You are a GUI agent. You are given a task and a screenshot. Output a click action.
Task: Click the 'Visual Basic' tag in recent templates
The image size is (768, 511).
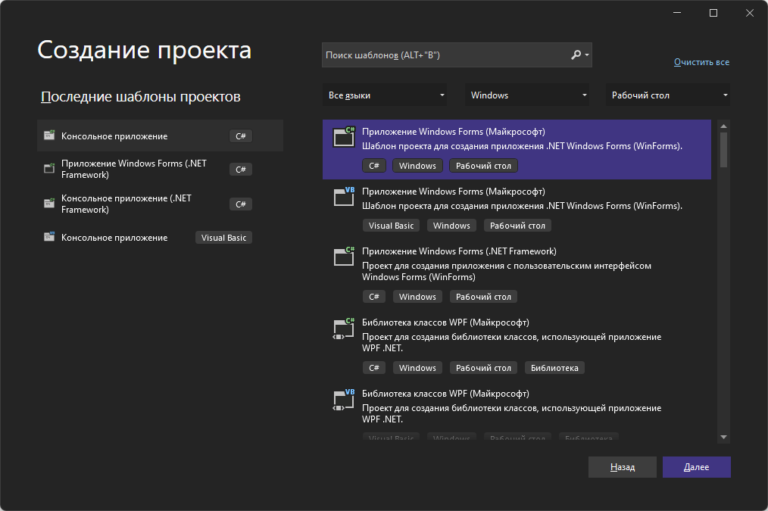223,238
